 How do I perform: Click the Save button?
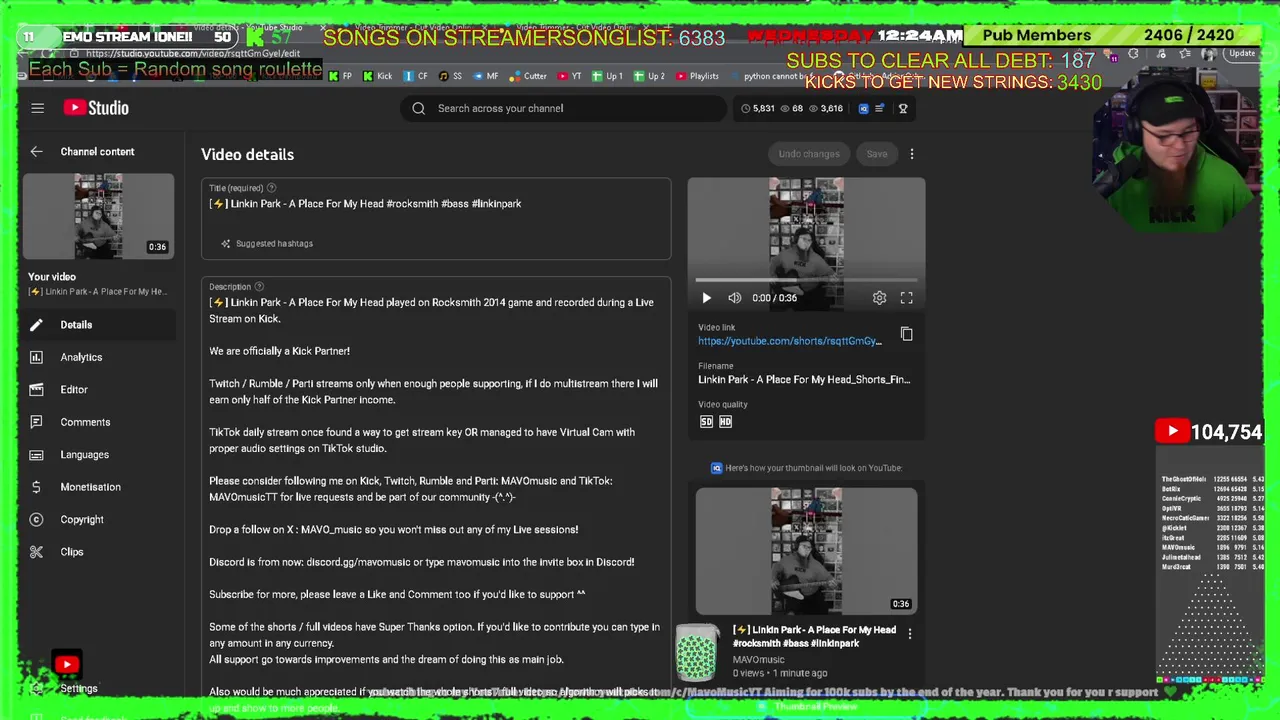[877, 154]
